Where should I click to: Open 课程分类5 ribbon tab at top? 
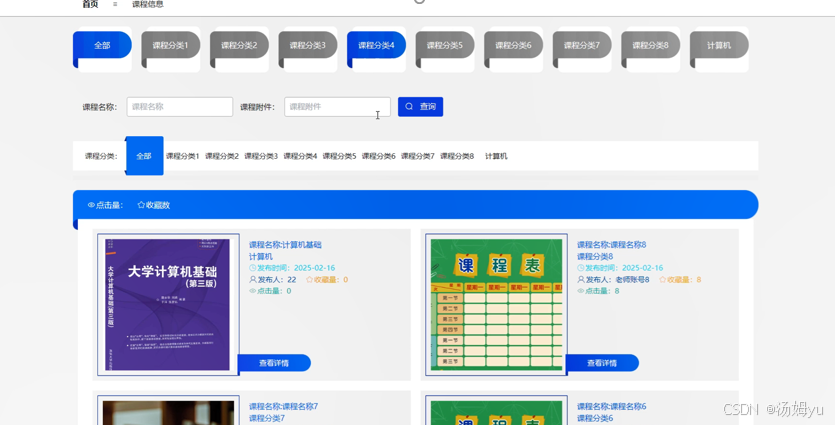445,45
